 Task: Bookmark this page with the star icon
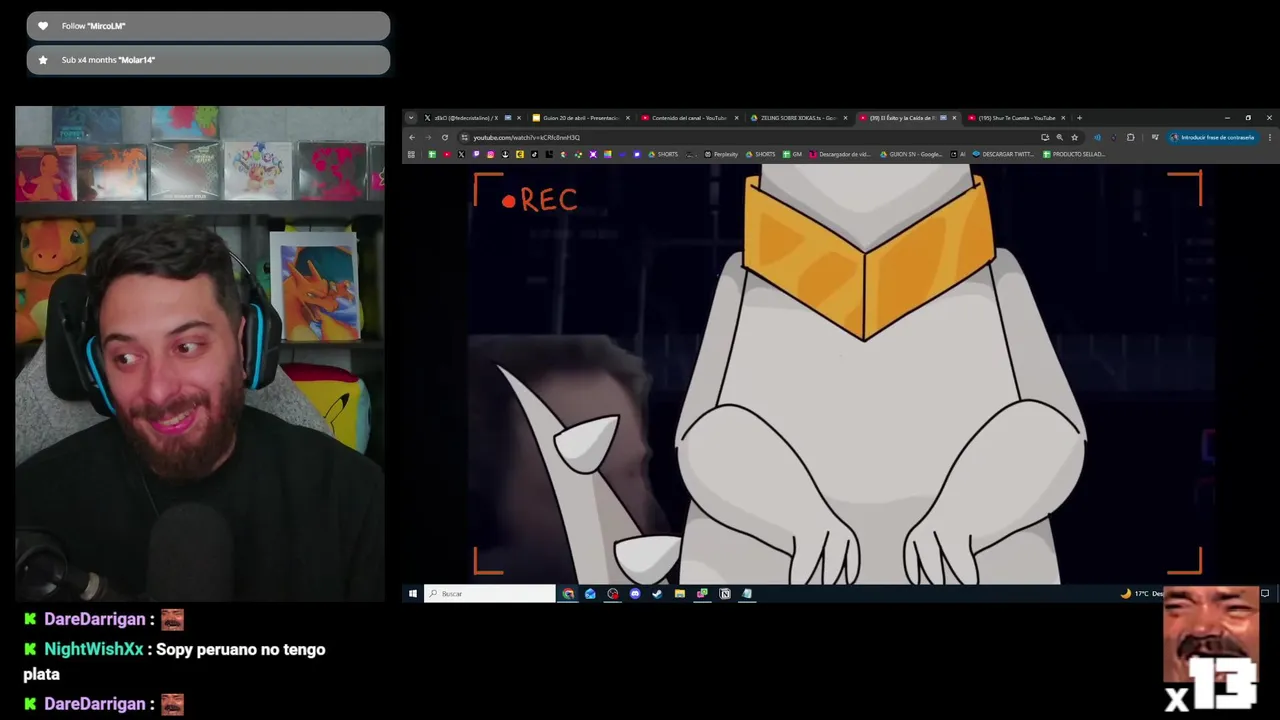1075,137
